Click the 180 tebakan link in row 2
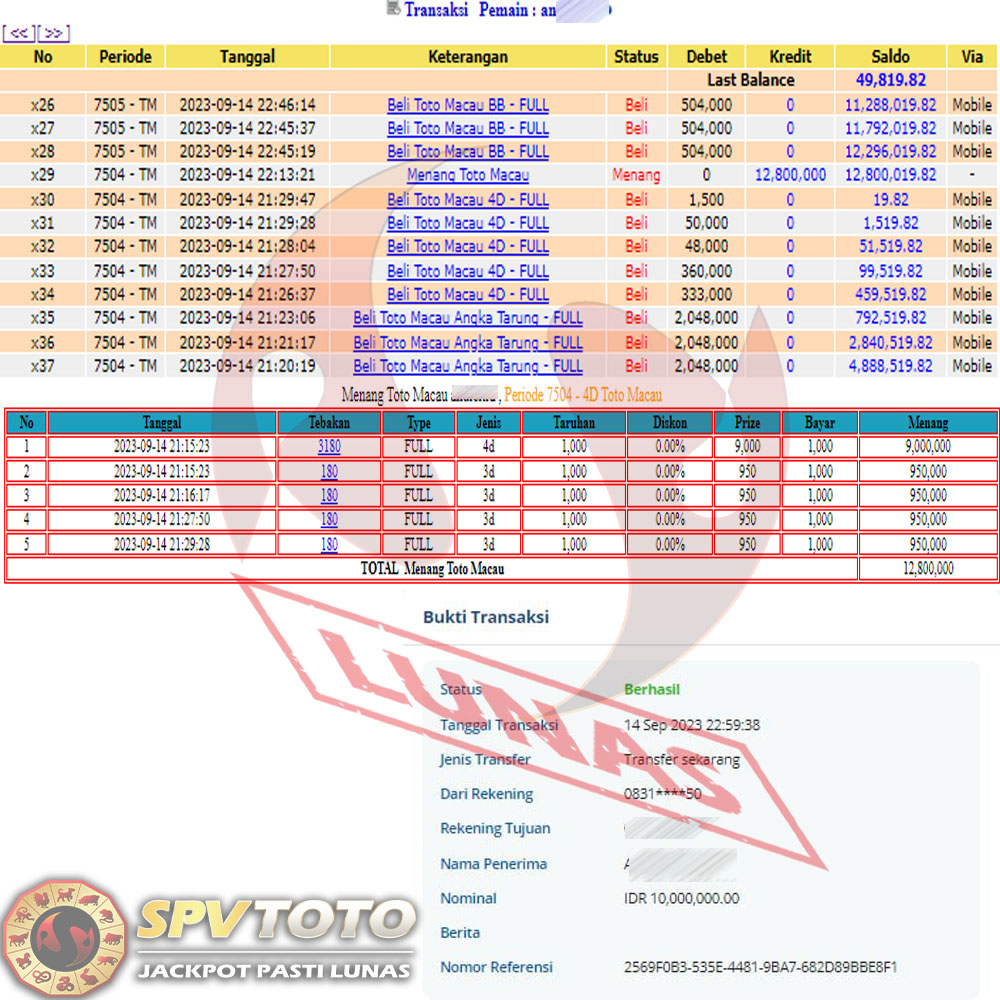 tap(329, 471)
